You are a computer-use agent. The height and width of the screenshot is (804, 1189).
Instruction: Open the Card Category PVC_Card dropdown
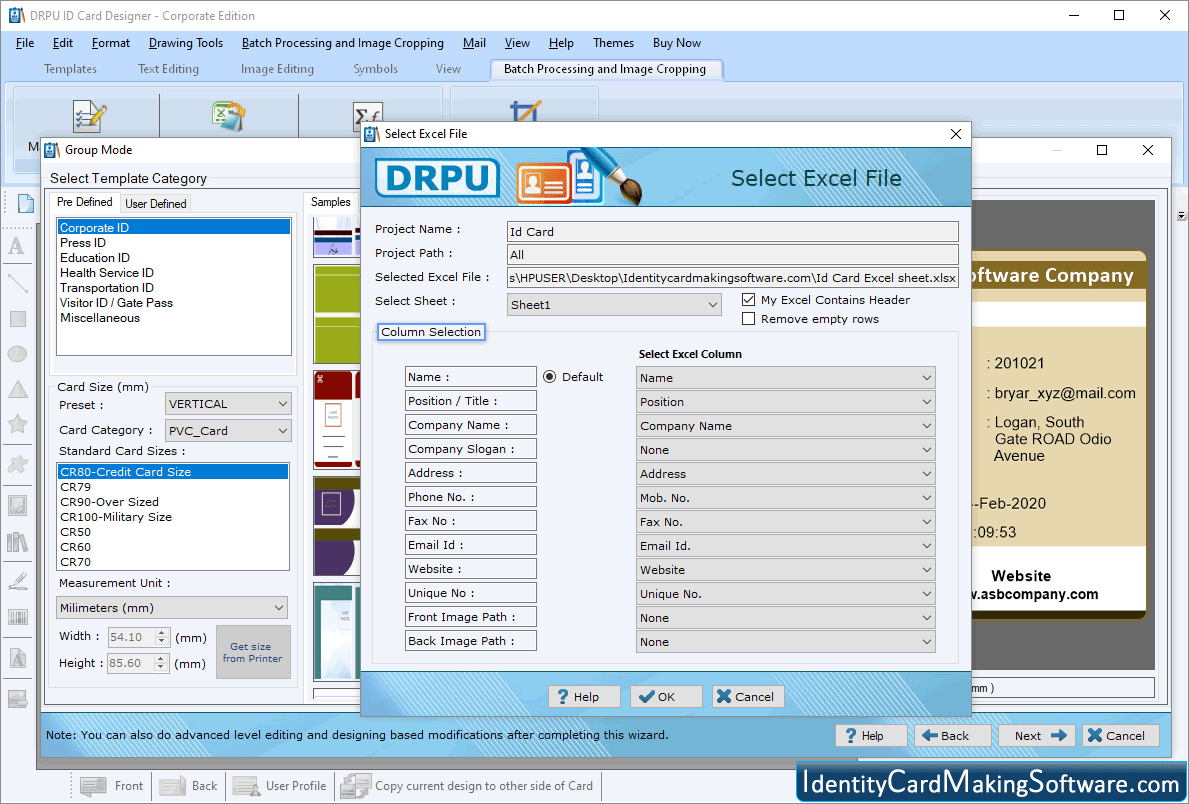point(228,431)
